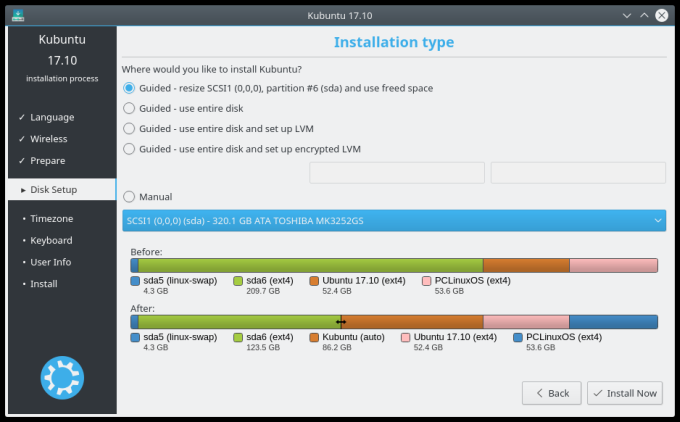Screen dimensions: 680x422
Task: Click PCLinuxOS pink legend swatch under Before
Action: pos(427,281)
